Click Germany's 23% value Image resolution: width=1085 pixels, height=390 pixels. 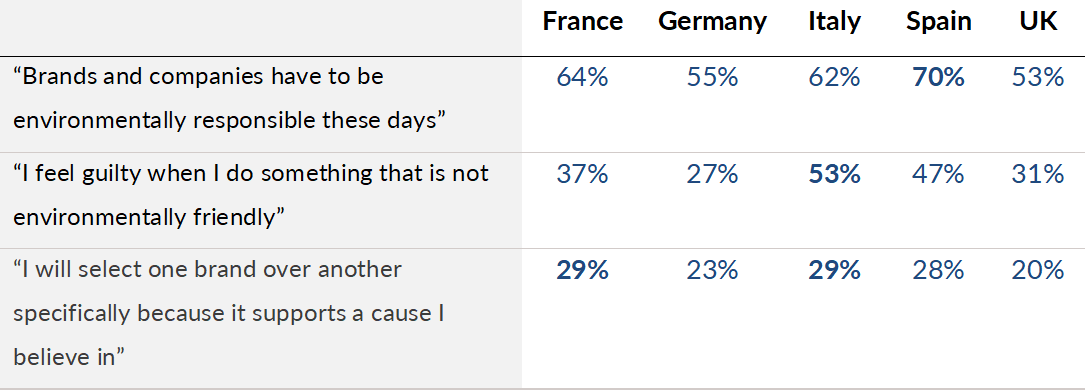[713, 270]
